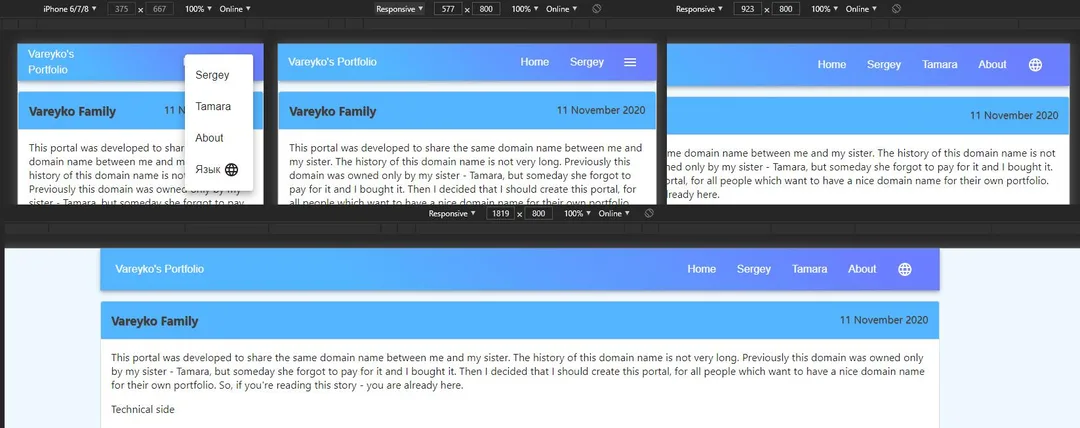The image size is (1080, 428).
Task: Open the zoom dropdown in the 577 wide viewport
Action: [x=524, y=9]
